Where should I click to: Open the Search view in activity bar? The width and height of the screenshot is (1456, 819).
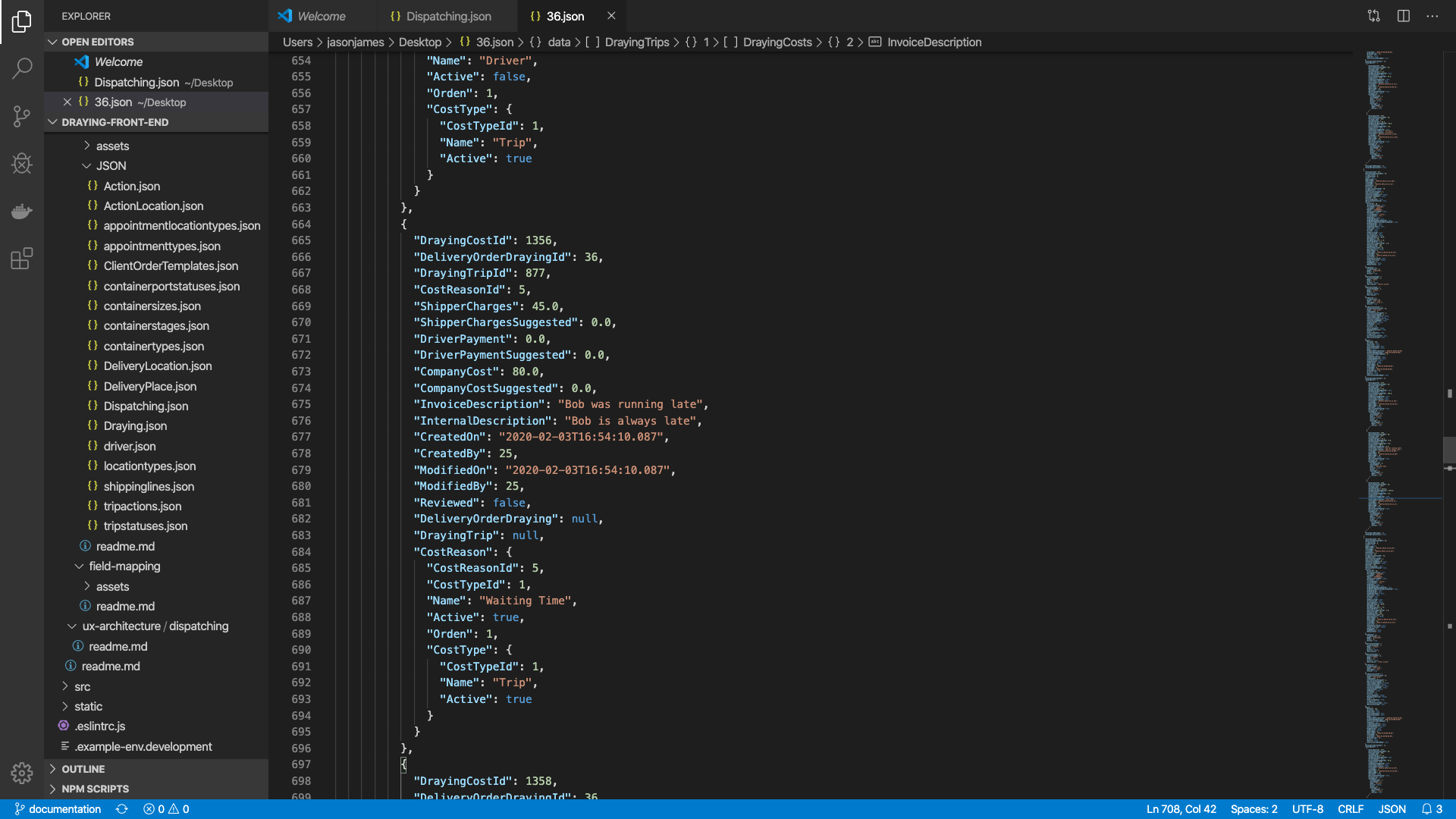[22, 68]
